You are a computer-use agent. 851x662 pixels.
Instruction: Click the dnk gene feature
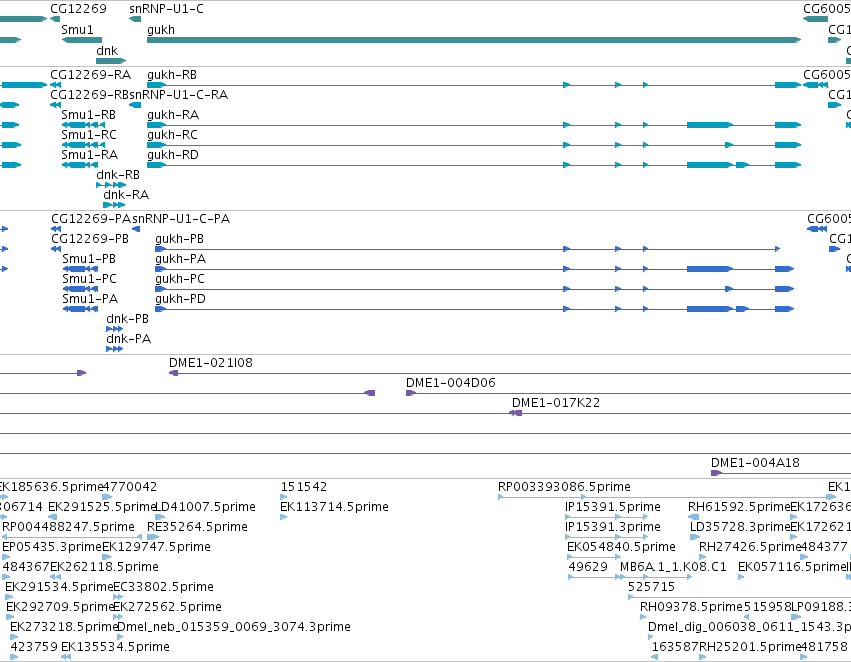pos(111,61)
